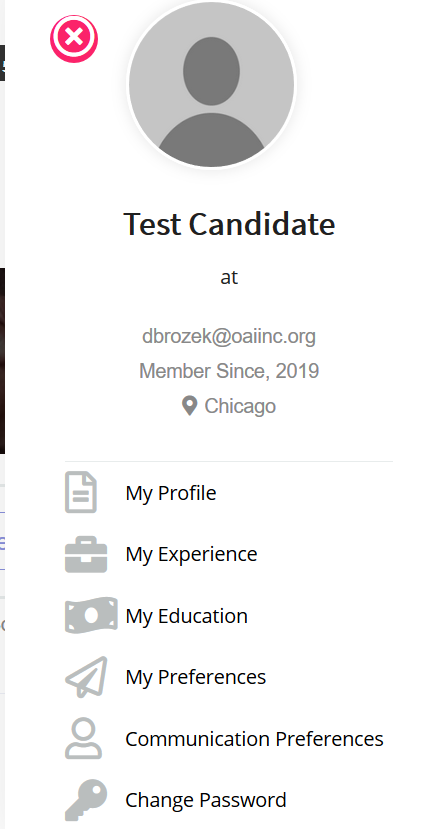Viewport: 423px width, 829px height.
Task: Select Communication Preferences
Action: (x=254, y=739)
